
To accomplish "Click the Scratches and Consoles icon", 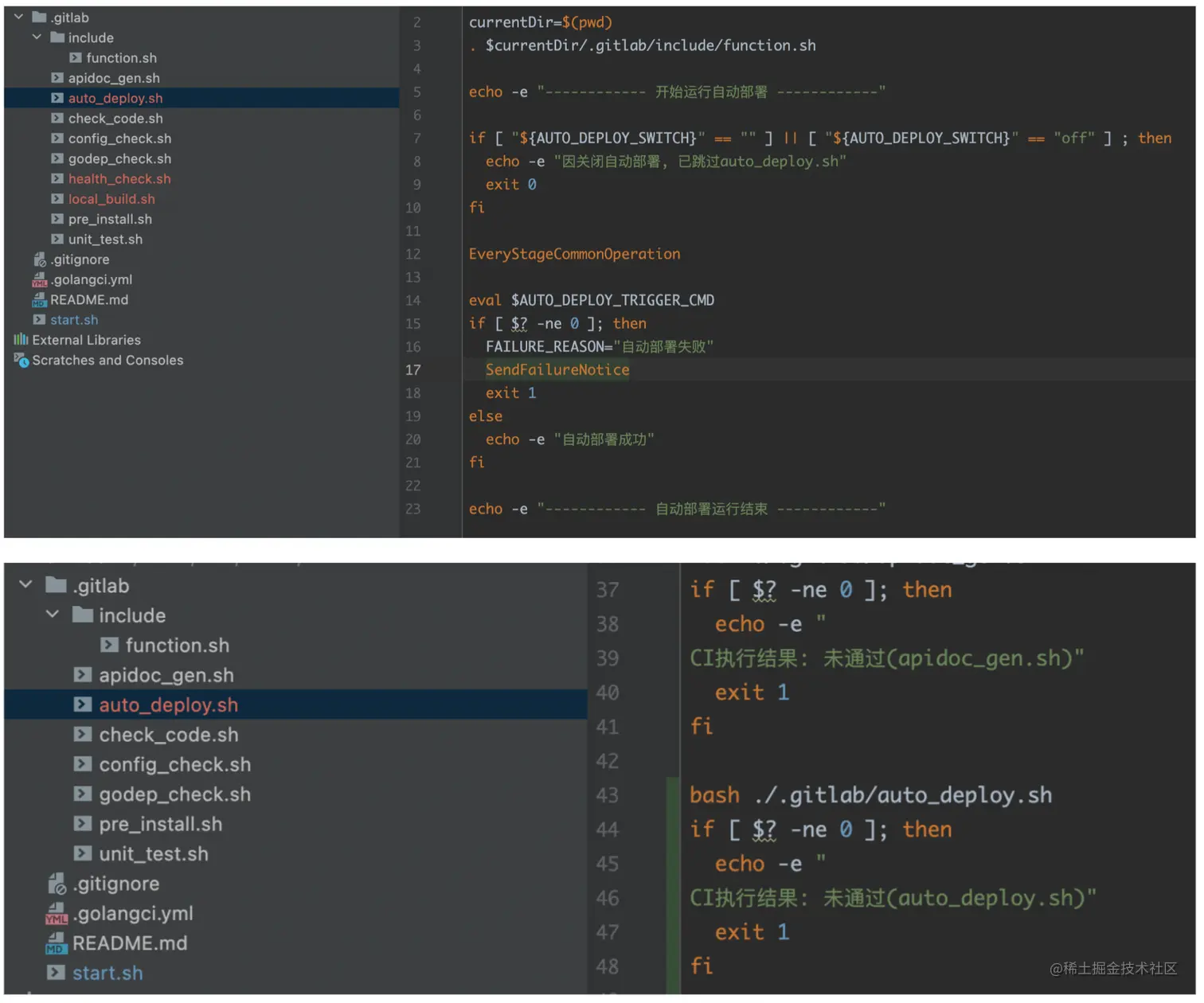I will 21,360.
